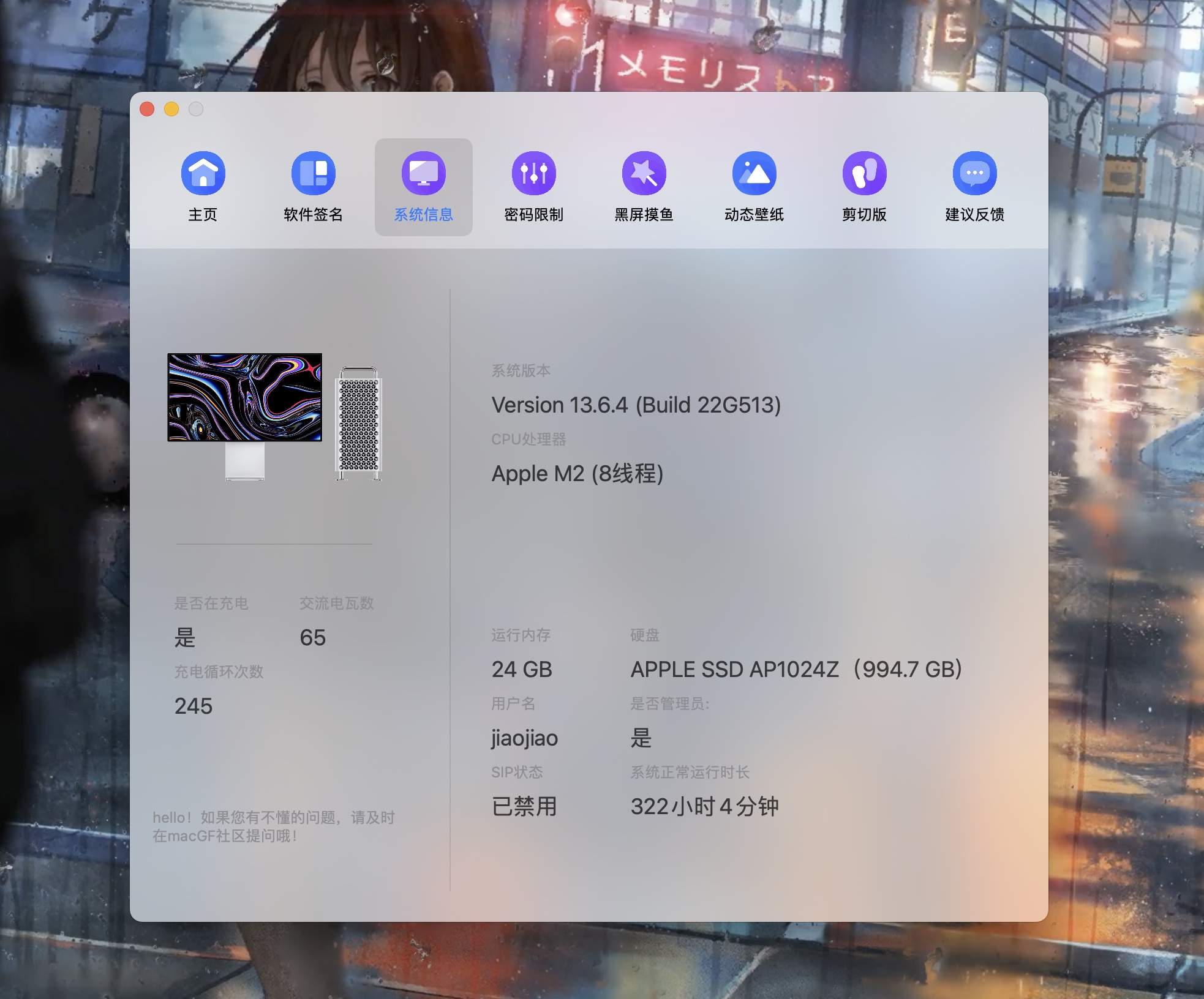
Task: Select the APPLE SSD AP1024Z disk entry
Action: pos(796,669)
